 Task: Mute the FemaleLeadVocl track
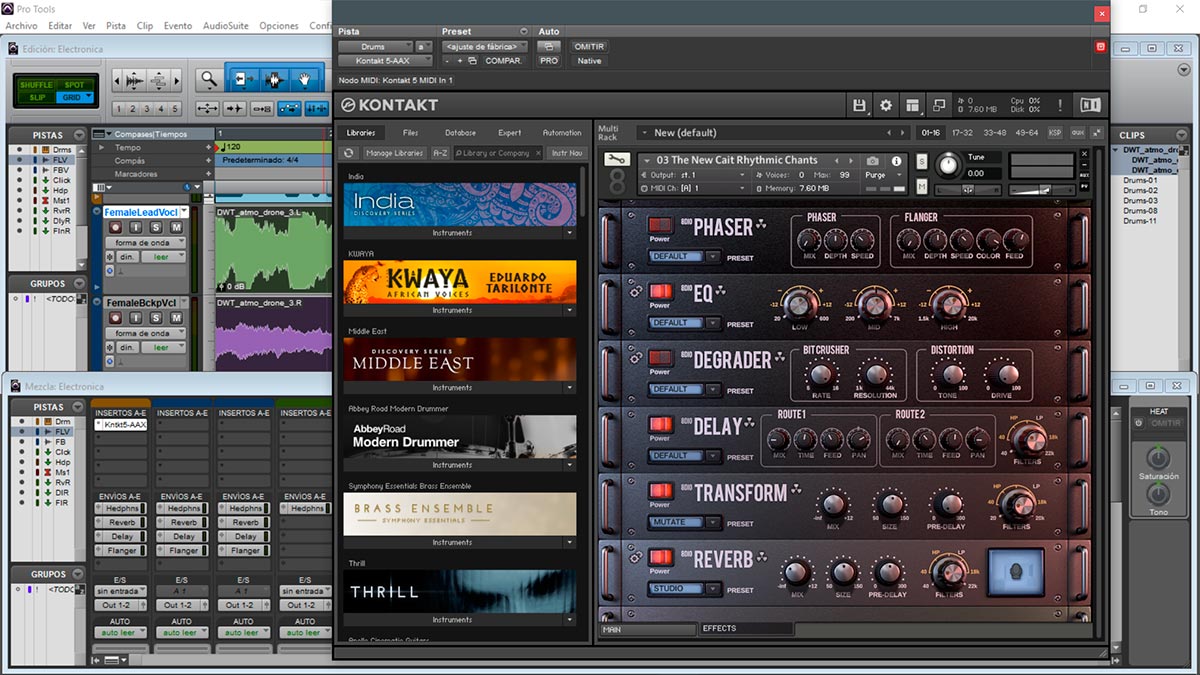coord(176,228)
